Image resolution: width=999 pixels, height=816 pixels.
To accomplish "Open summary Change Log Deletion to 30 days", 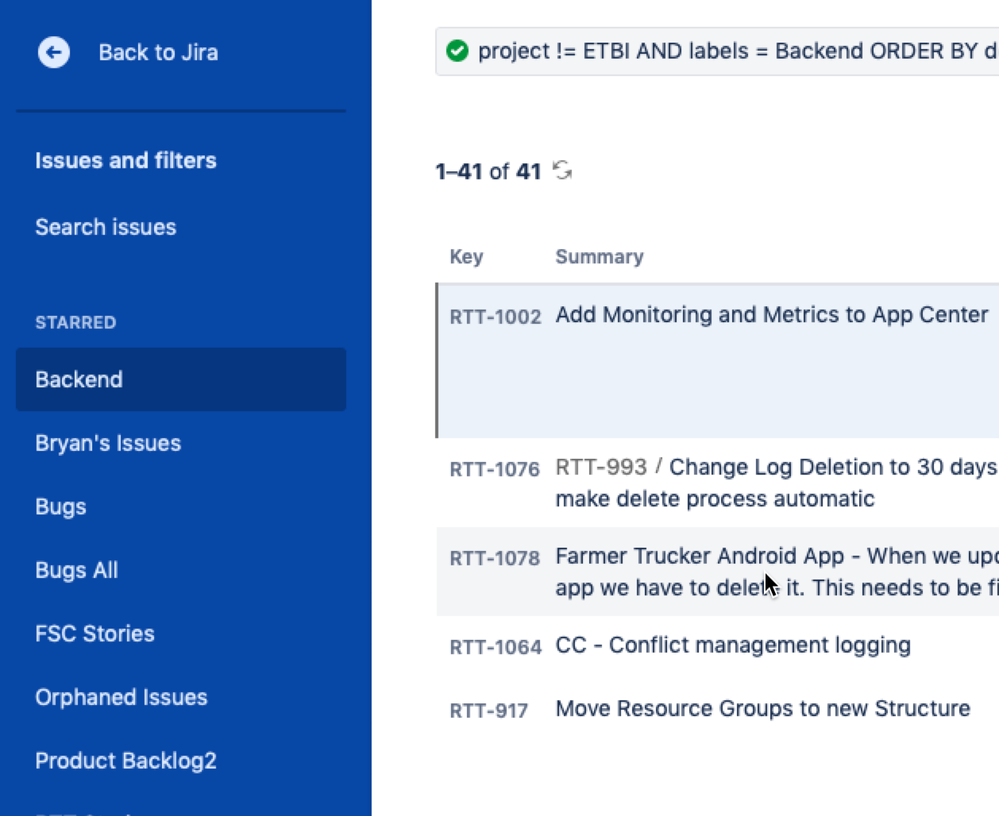I will click(777, 483).
